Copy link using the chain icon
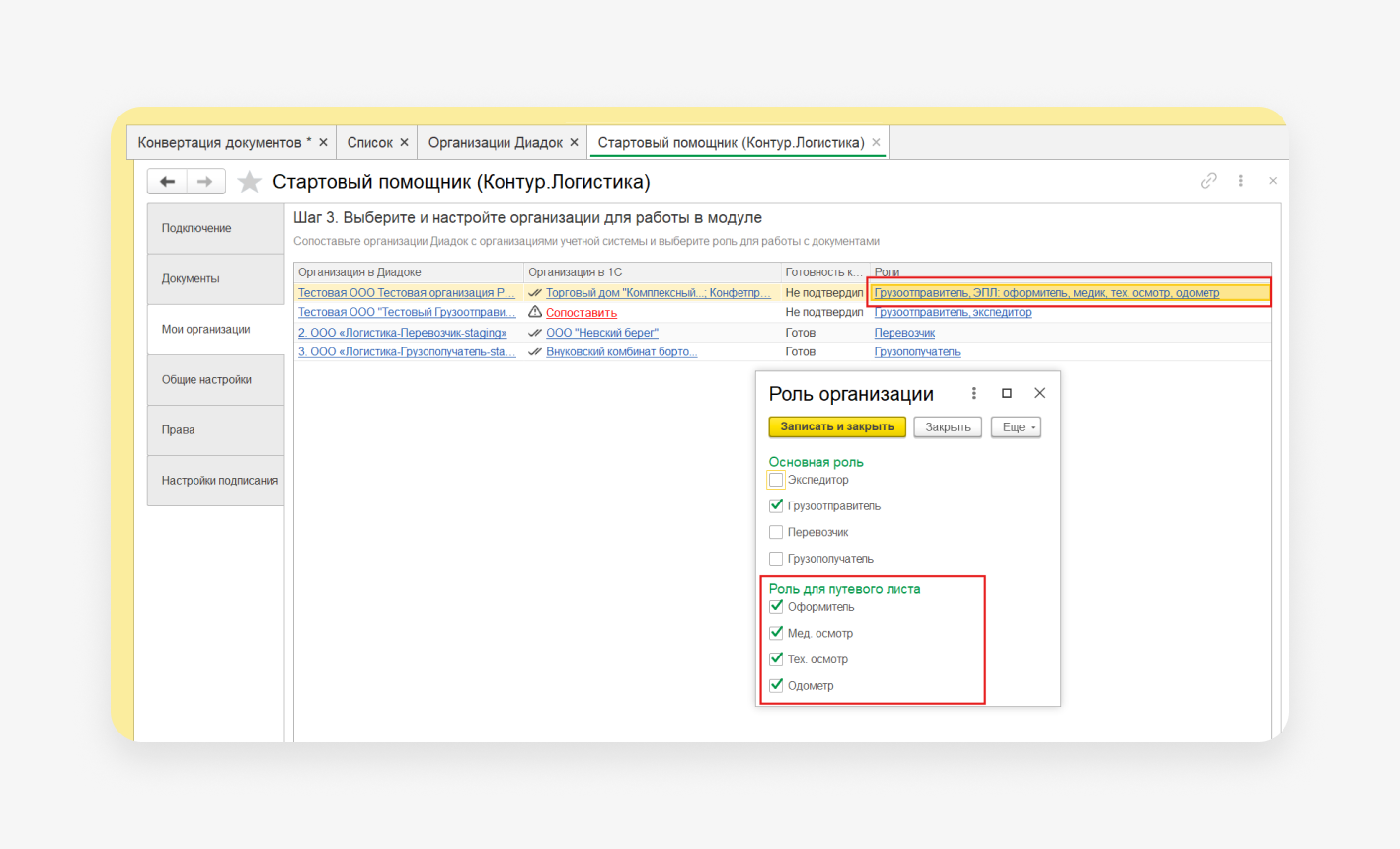 click(1208, 181)
